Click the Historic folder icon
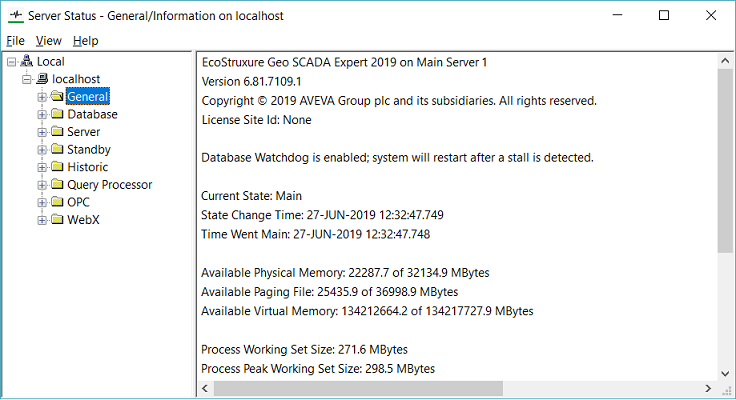This screenshot has height=400, width=736. pyautogui.click(x=57, y=168)
